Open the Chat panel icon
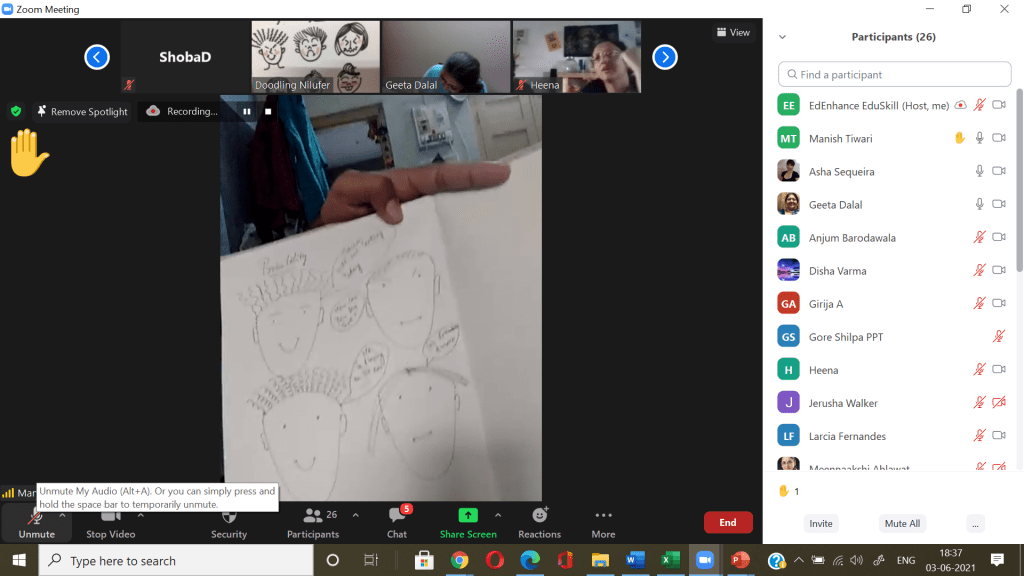The height and width of the screenshot is (576, 1024). (397, 516)
